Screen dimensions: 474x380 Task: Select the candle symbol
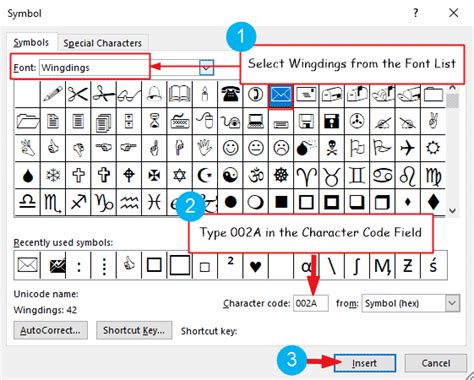(x=205, y=94)
